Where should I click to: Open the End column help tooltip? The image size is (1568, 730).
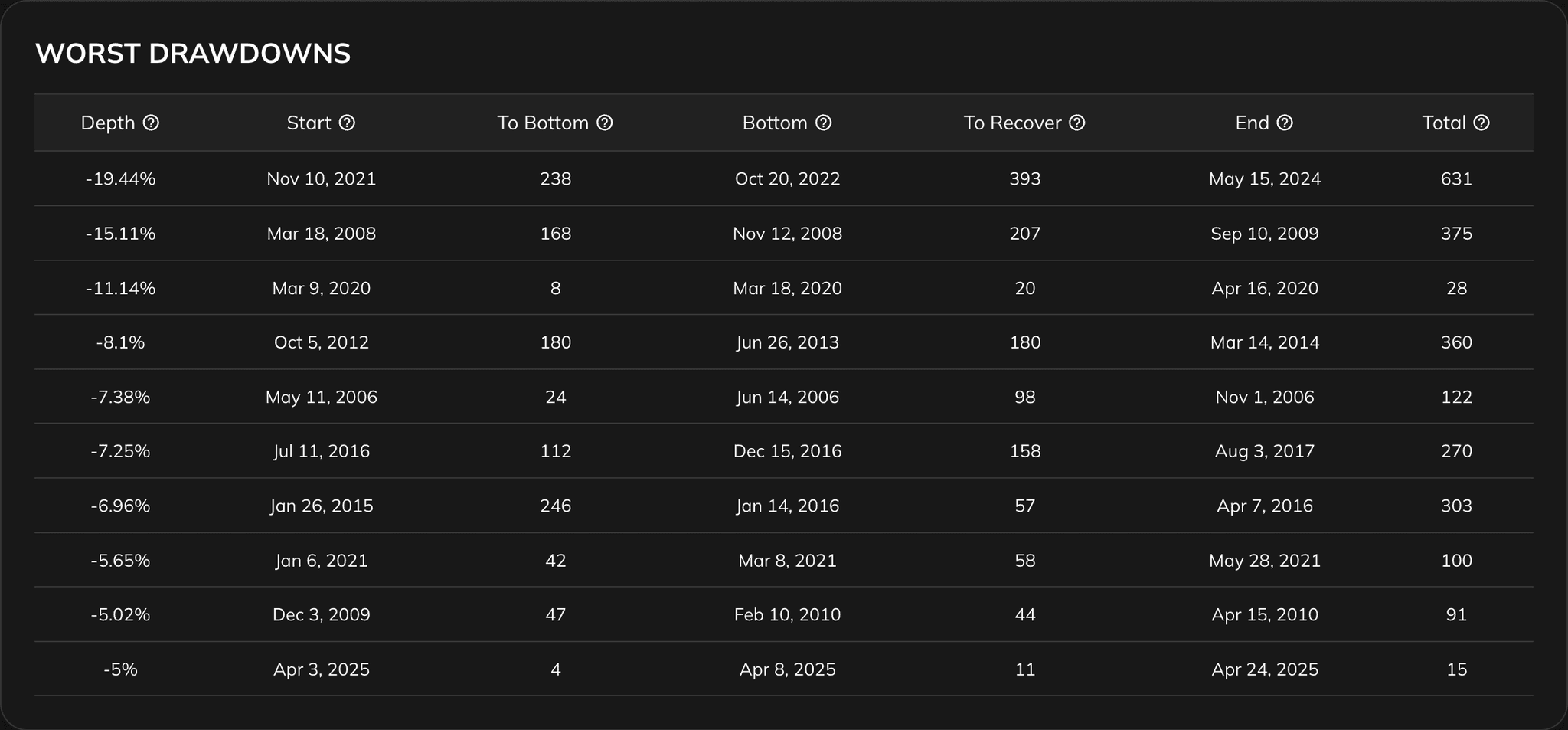[x=1285, y=123]
